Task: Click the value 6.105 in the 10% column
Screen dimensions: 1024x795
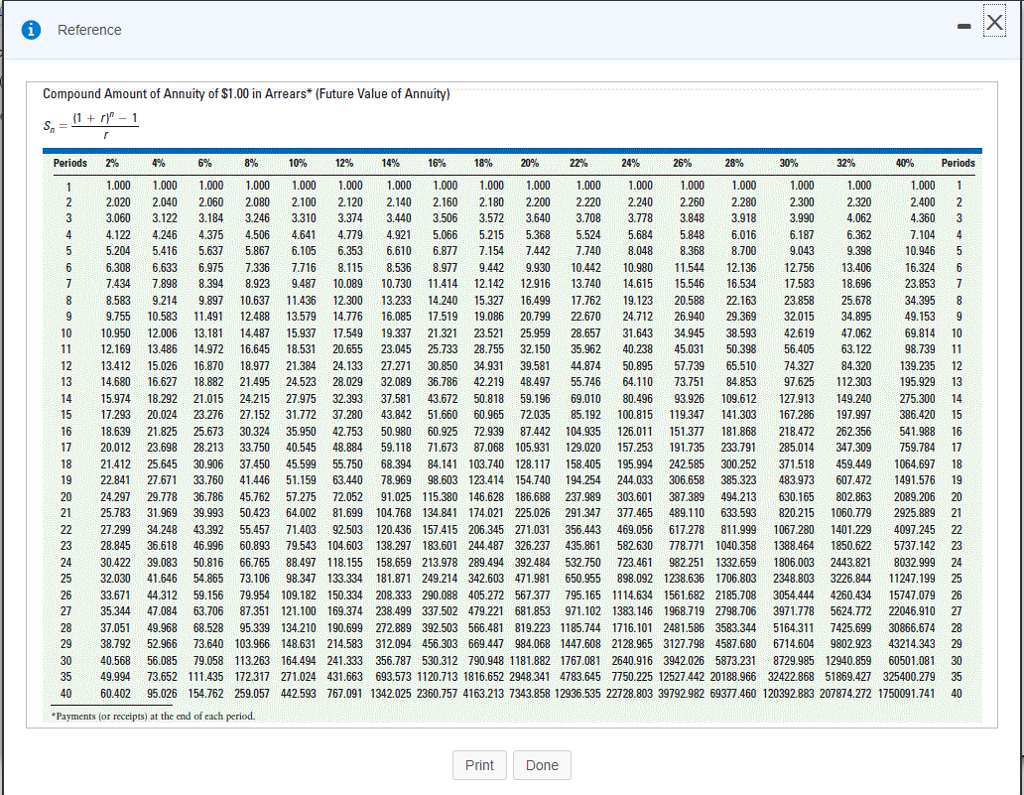Action: pyautogui.click(x=304, y=251)
